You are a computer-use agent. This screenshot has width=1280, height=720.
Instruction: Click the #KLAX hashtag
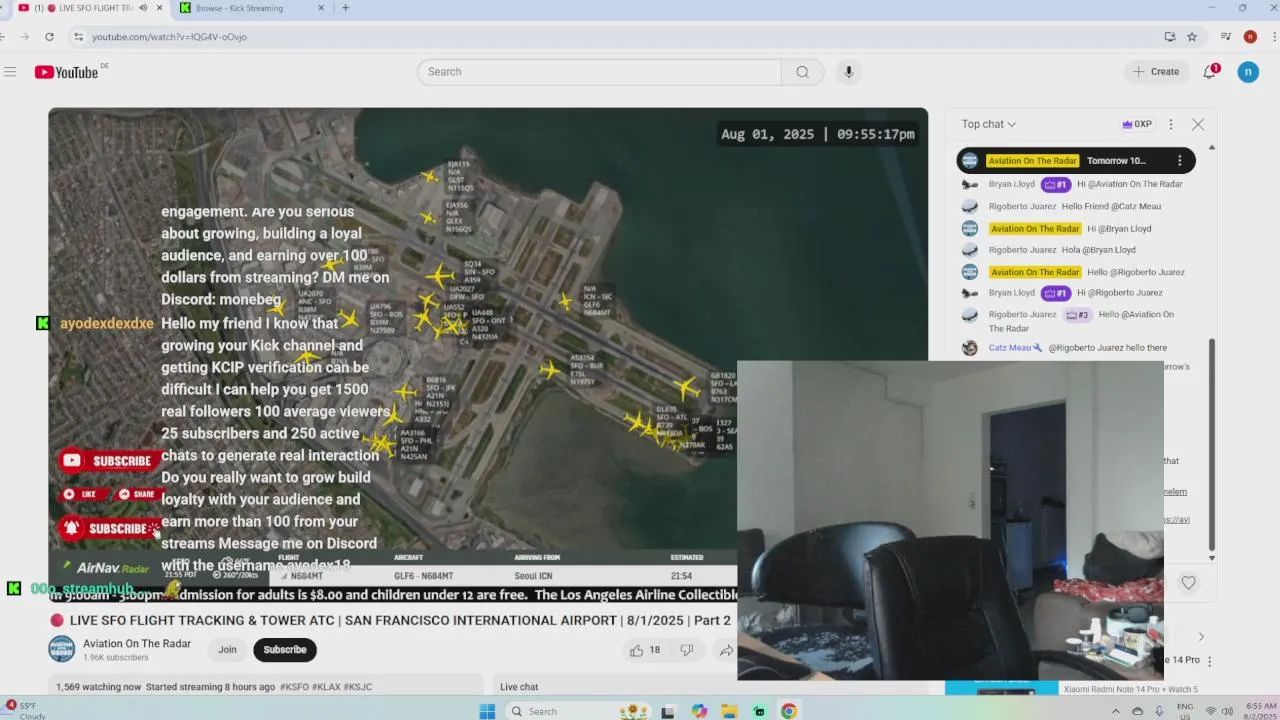(325, 687)
